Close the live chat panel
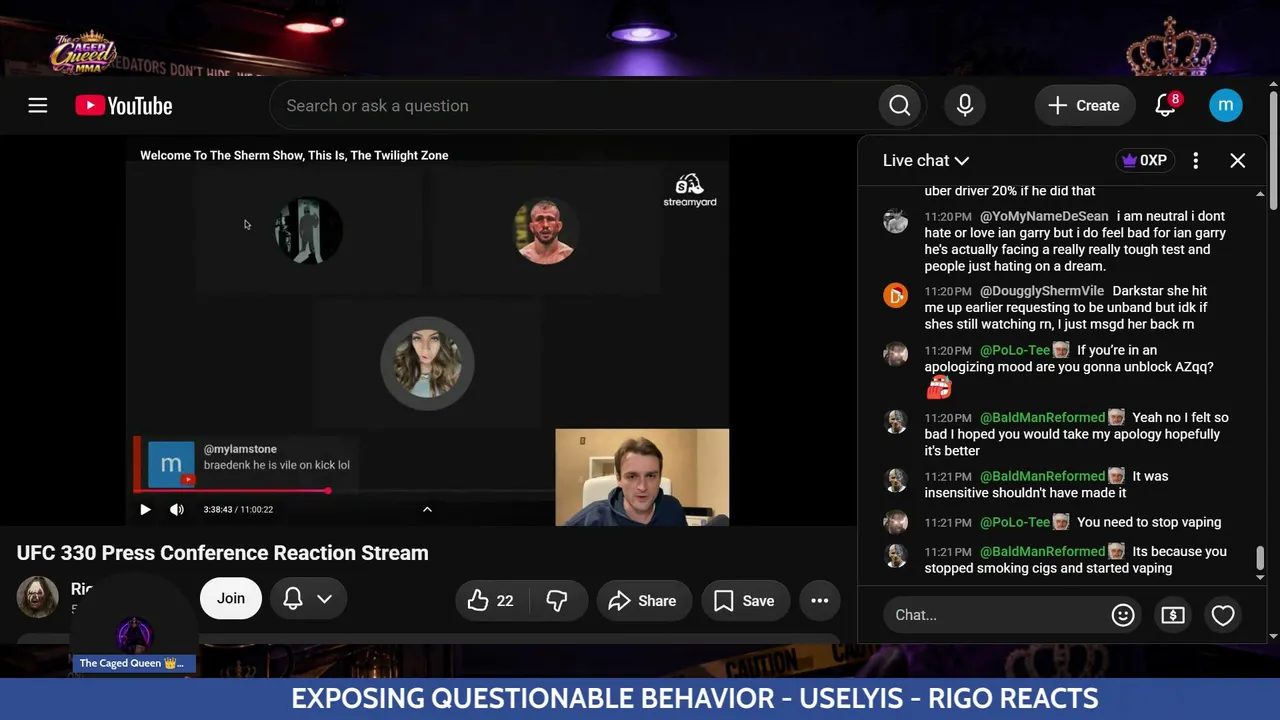Image resolution: width=1280 pixels, height=720 pixels. pyautogui.click(x=1238, y=160)
